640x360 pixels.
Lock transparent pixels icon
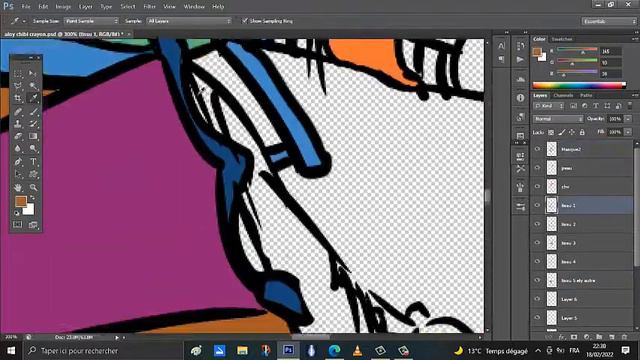(x=551, y=132)
